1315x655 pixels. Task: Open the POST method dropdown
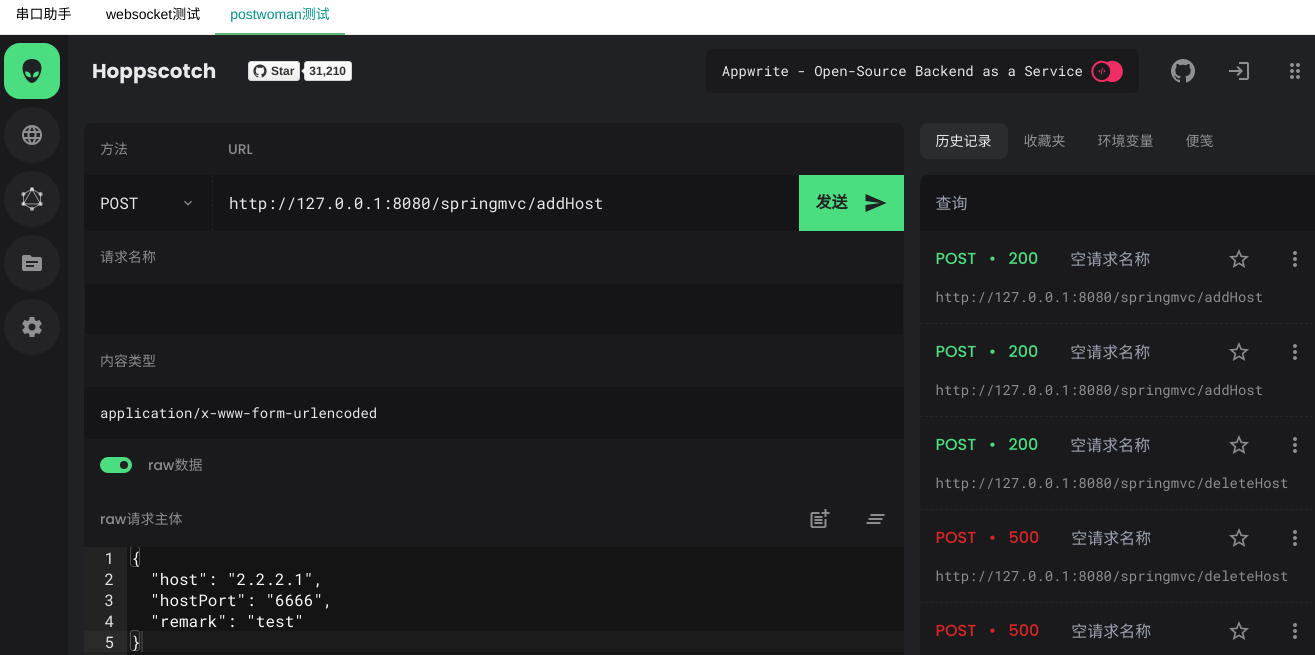[x=148, y=203]
